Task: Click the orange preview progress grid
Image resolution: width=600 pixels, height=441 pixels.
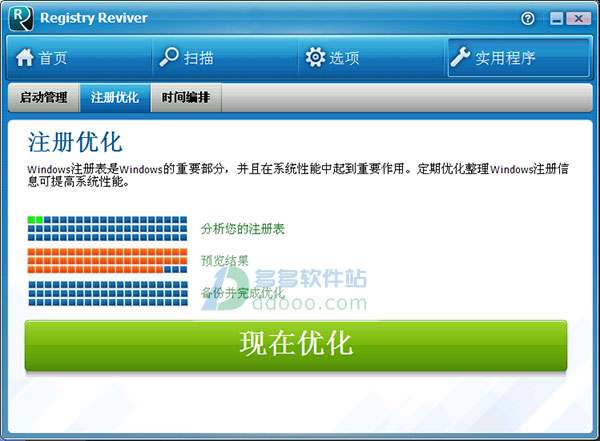Action: (108, 261)
